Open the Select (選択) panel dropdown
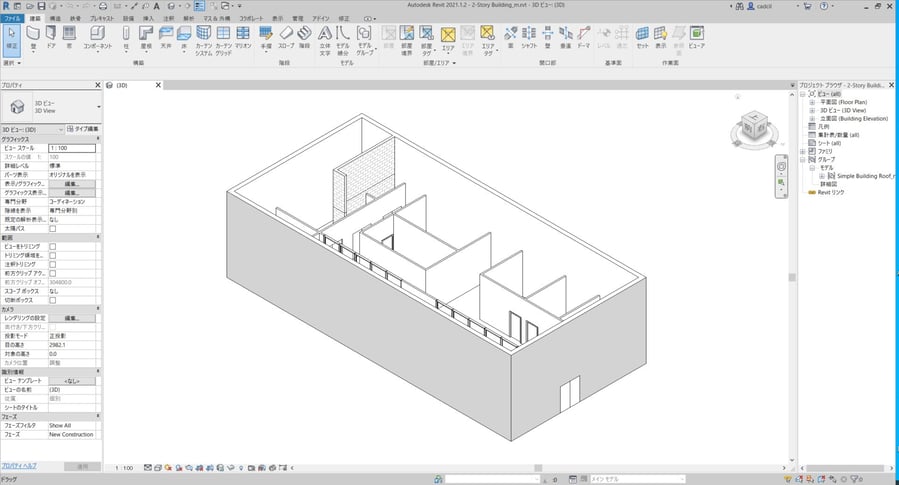 (x=12, y=63)
